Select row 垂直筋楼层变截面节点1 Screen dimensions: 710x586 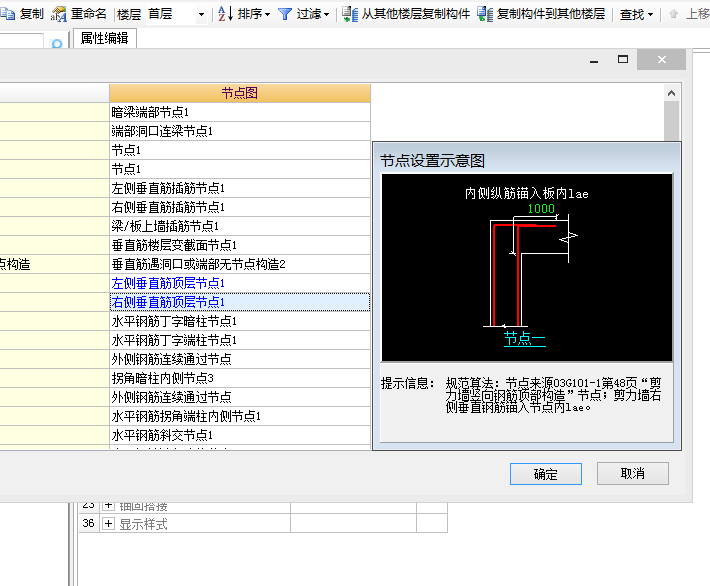(x=240, y=245)
